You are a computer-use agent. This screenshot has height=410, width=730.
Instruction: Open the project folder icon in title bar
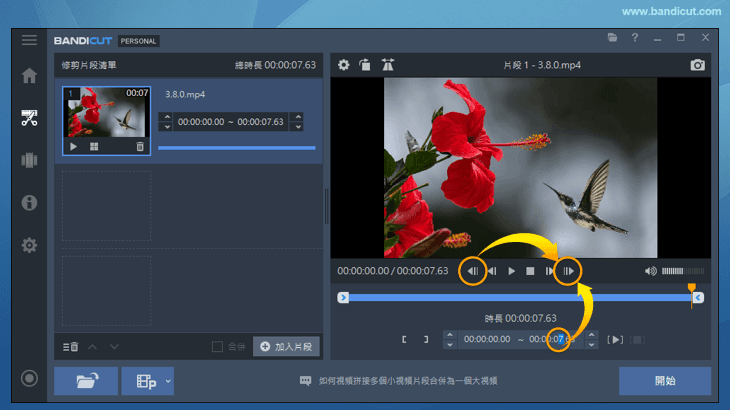[x=612, y=38]
